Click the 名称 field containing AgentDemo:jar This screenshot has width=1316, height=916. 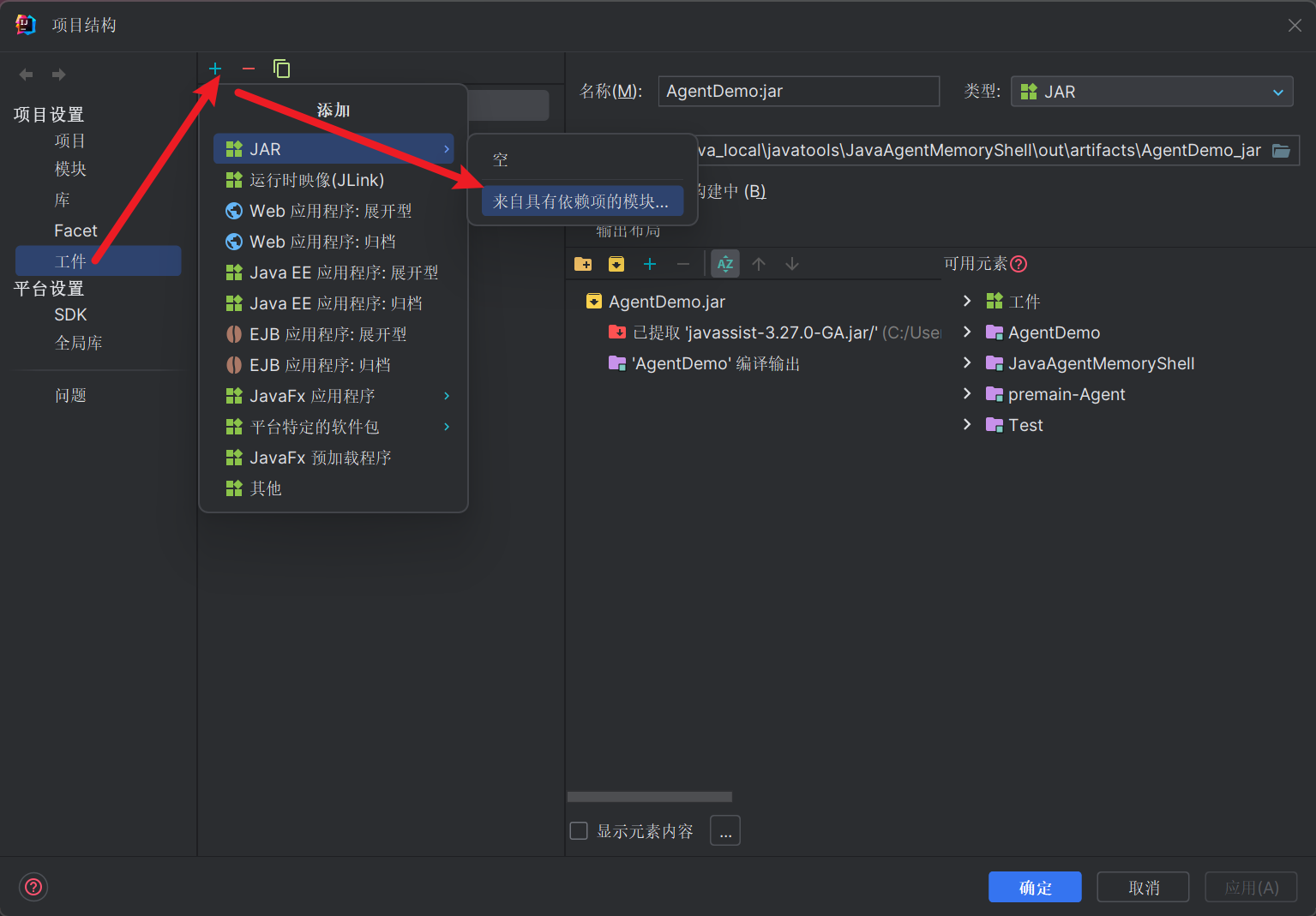tap(799, 92)
